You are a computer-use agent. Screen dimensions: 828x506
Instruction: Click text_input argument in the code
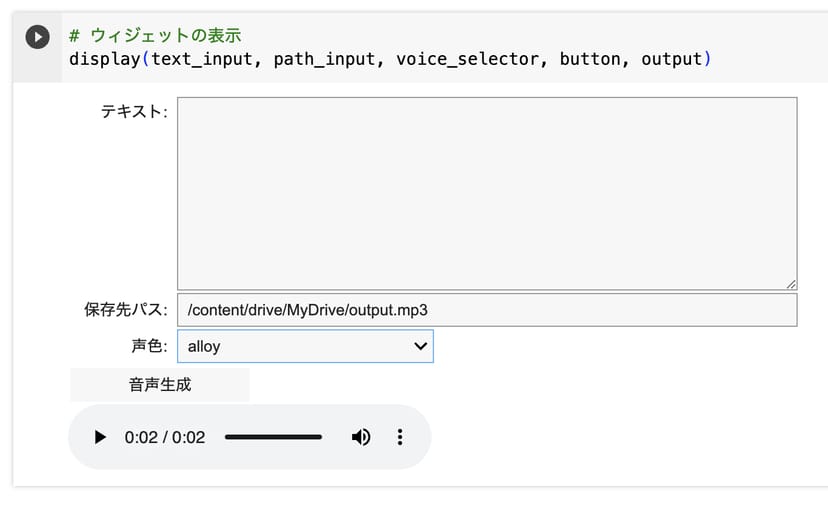tap(200, 59)
